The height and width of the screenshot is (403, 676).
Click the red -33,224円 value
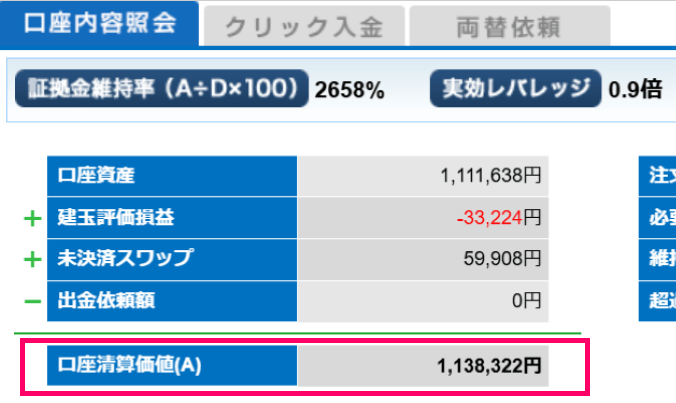point(498,217)
